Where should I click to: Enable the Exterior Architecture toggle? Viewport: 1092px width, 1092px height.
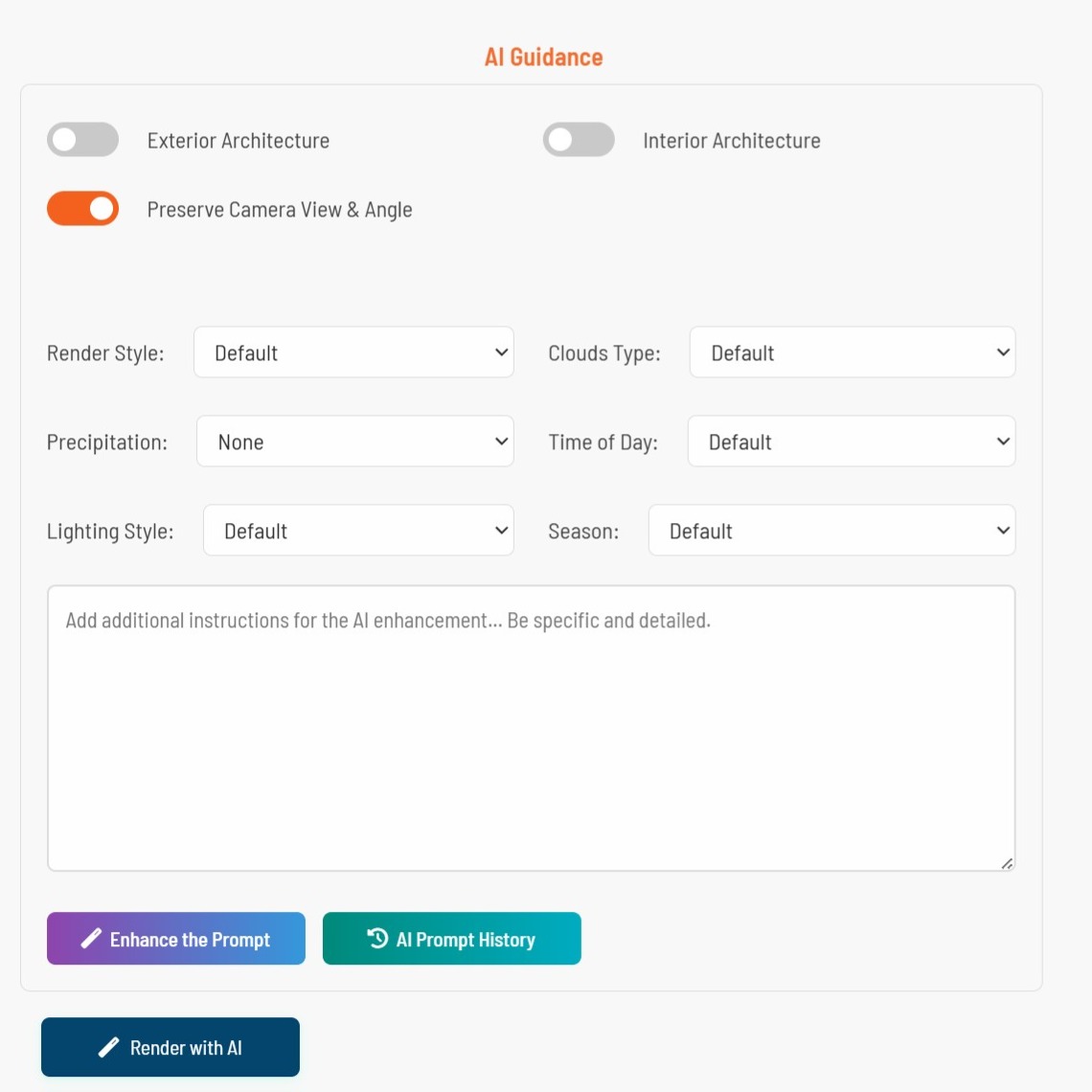(82, 139)
